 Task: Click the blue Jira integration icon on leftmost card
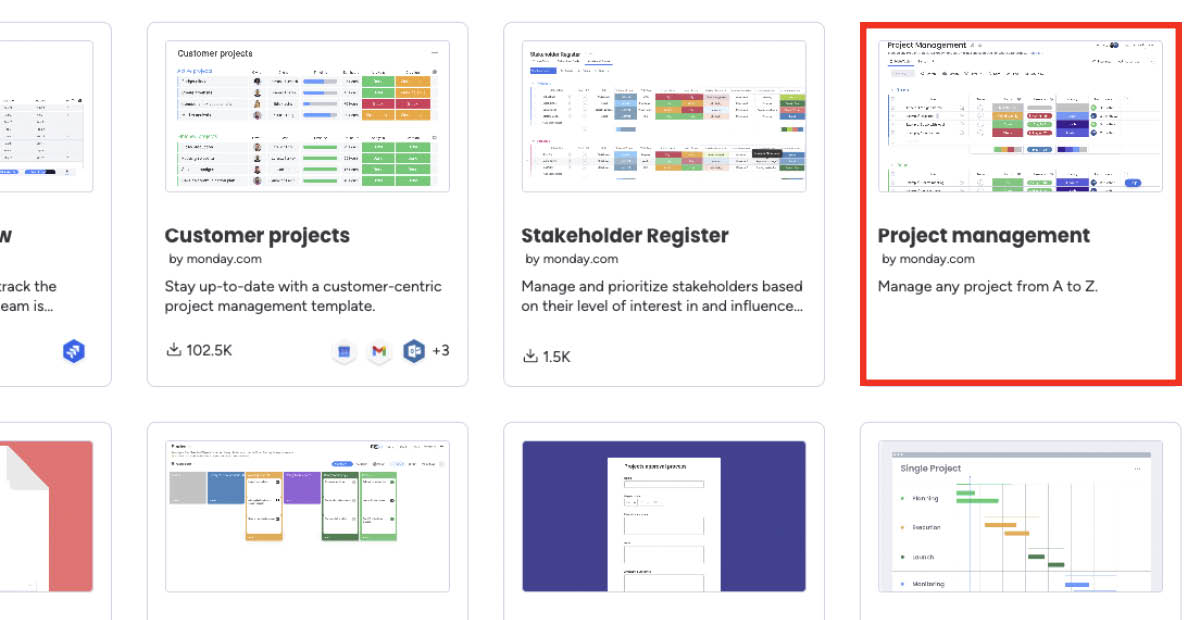(x=74, y=351)
